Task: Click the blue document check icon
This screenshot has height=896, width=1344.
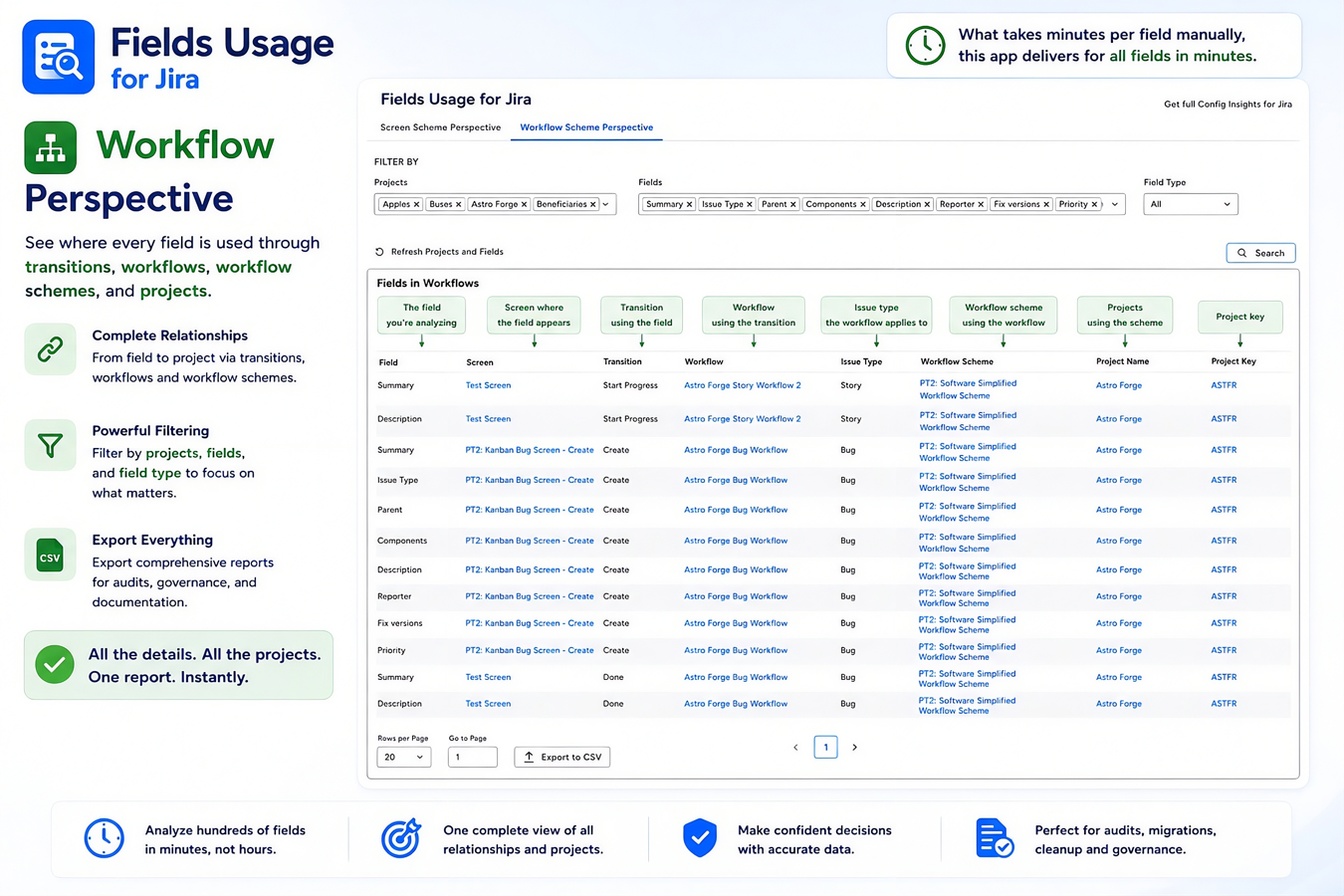Action: click(x=994, y=838)
